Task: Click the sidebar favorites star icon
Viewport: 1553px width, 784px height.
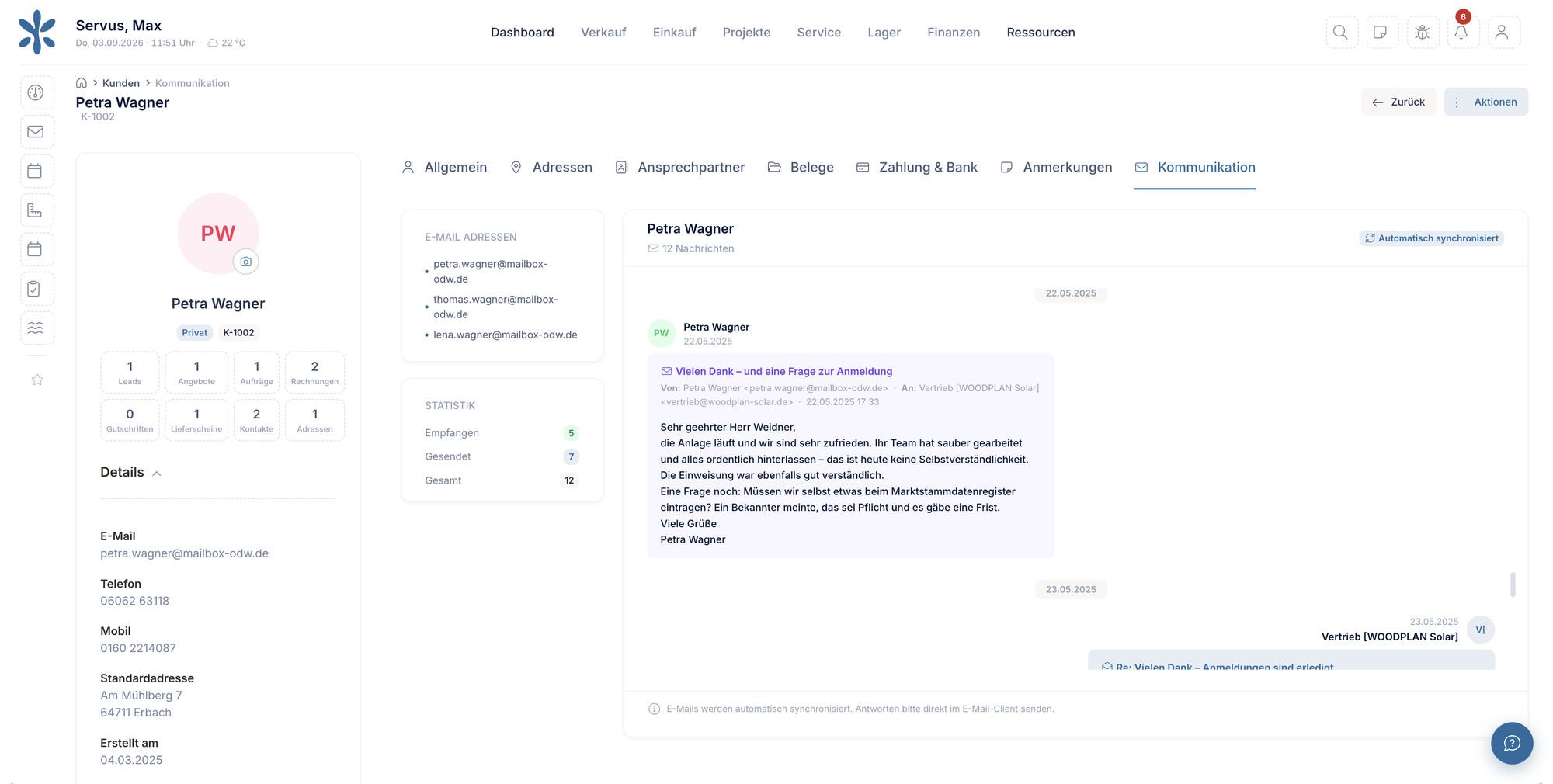Action: pos(37,380)
